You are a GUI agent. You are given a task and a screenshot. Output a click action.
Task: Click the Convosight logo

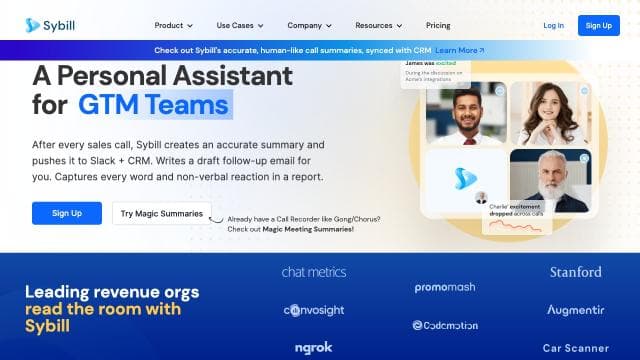coord(314,310)
